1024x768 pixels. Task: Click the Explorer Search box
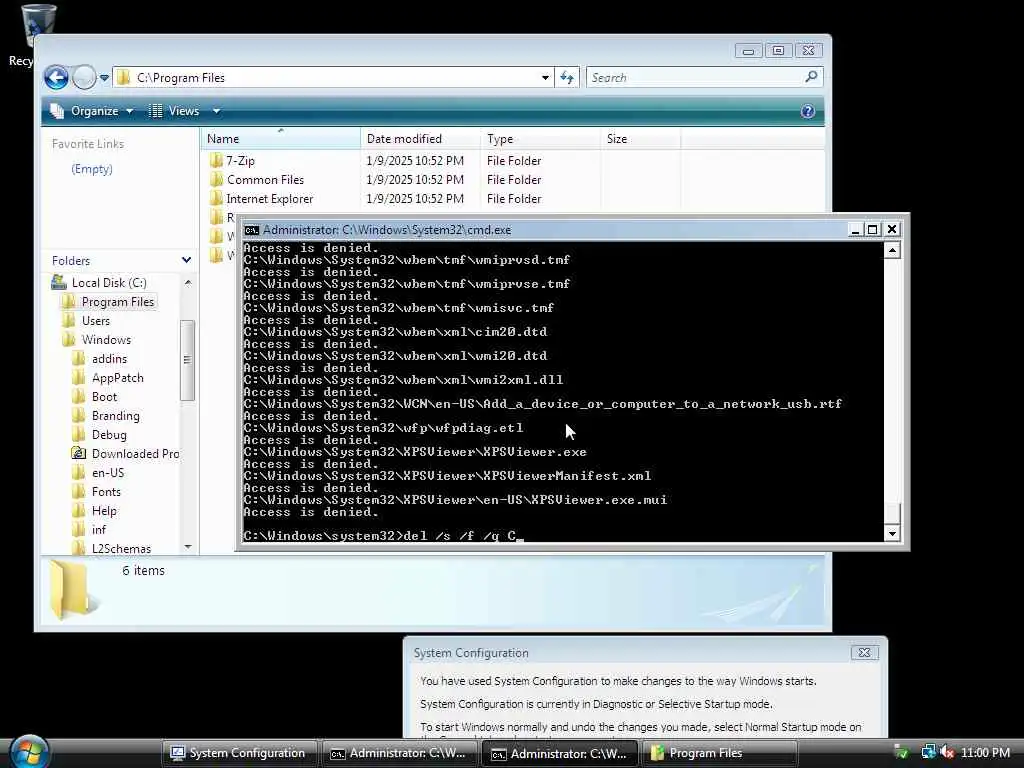(704, 78)
